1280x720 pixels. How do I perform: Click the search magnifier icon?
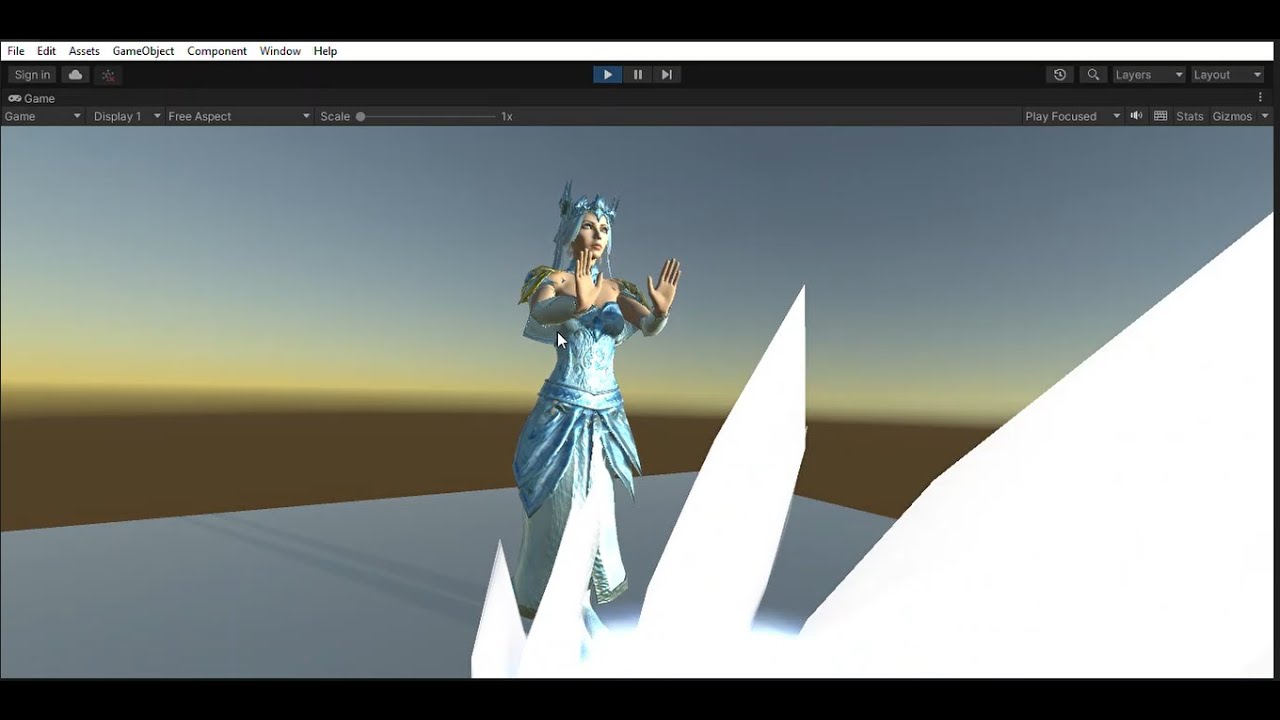pos(1093,75)
